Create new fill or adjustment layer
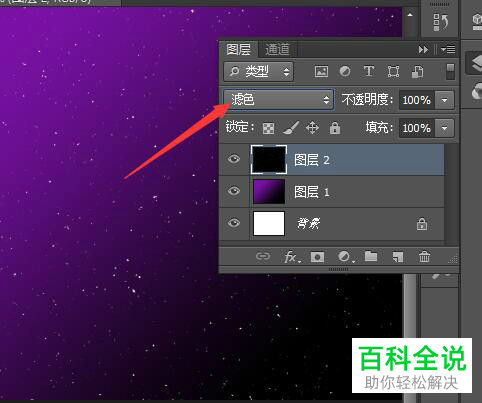 (x=345, y=257)
